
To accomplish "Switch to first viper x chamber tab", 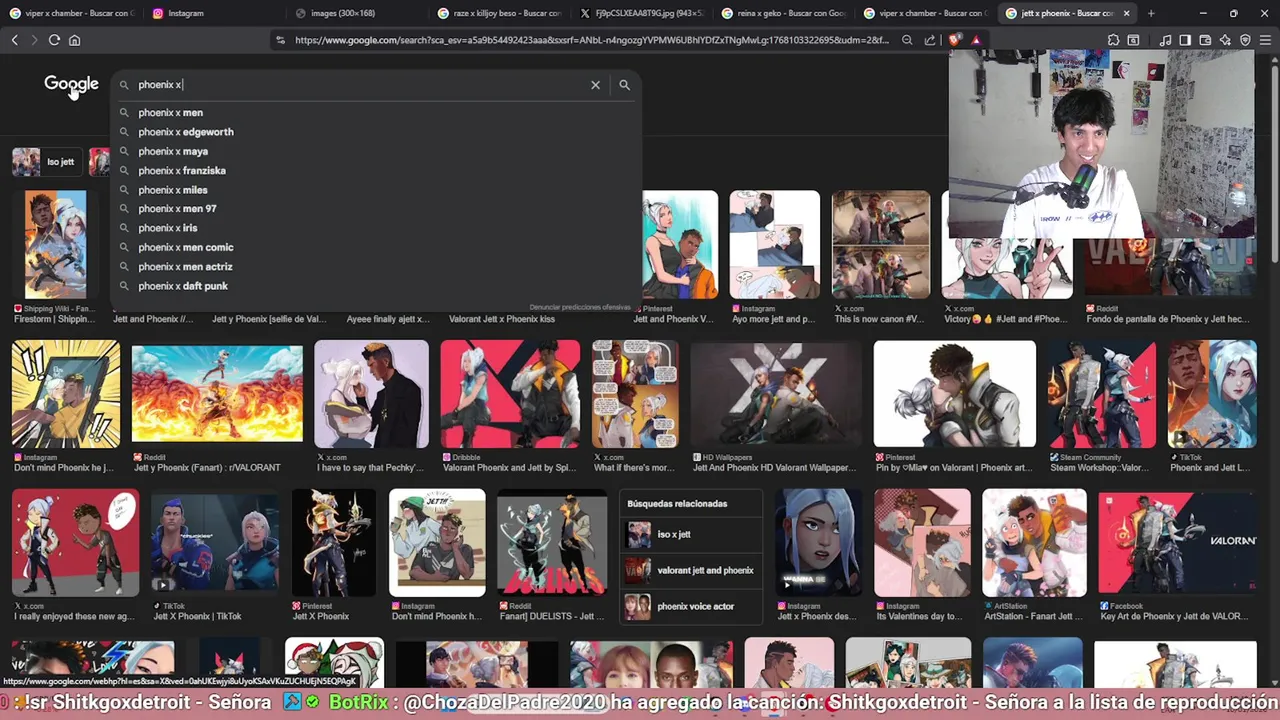I will (72, 13).
